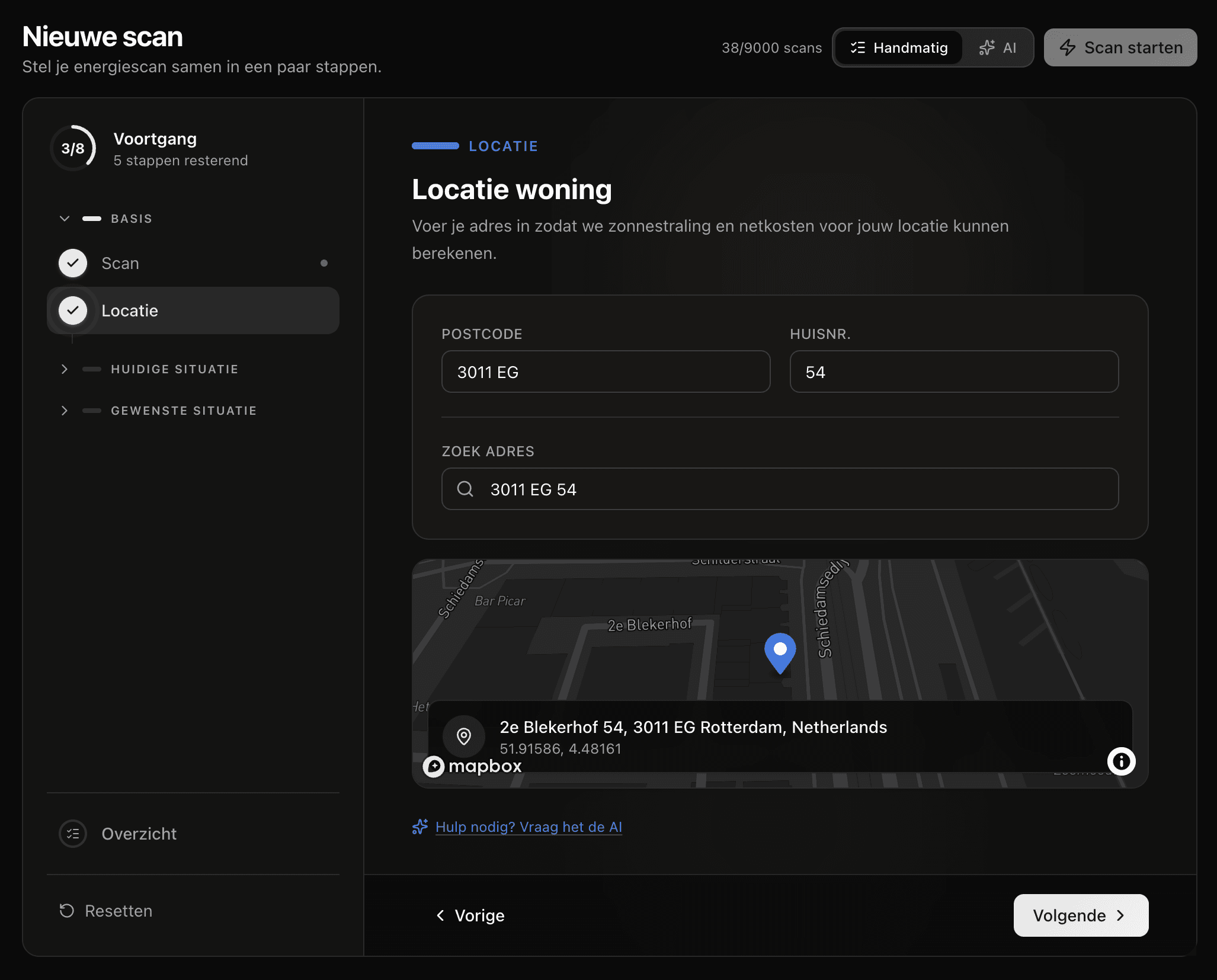Expand the Huidige Situatie section
The height and width of the screenshot is (980, 1217).
pyautogui.click(x=65, y=369)
